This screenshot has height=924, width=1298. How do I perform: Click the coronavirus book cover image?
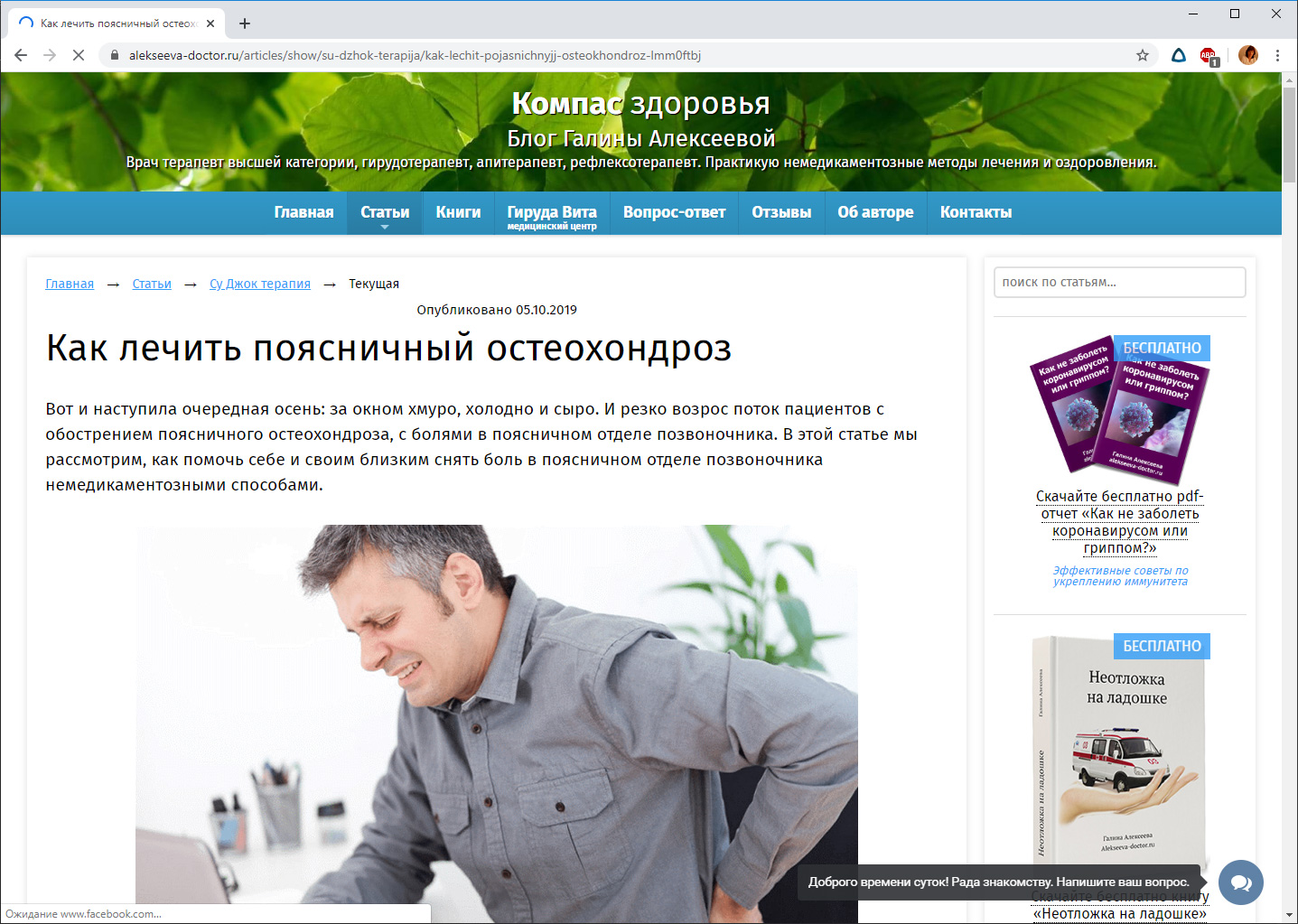point(1119,412)
